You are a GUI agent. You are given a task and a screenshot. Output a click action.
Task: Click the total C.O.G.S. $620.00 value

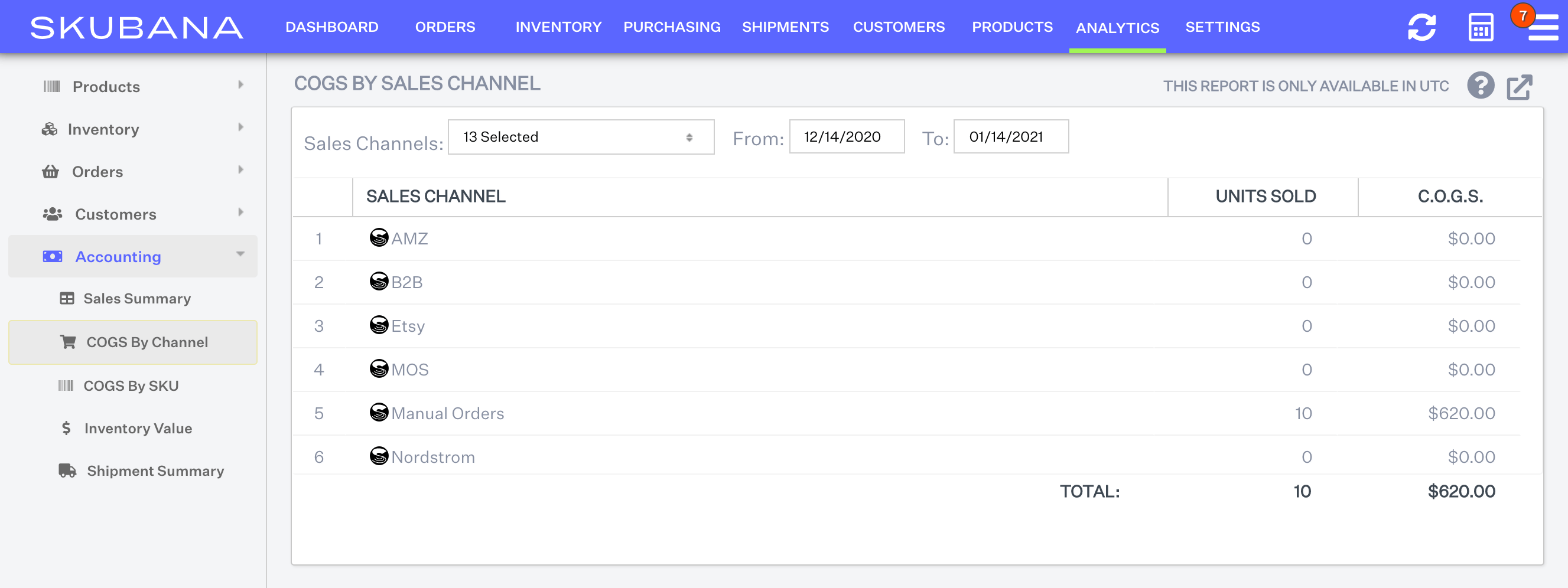tap(1462, 491)
